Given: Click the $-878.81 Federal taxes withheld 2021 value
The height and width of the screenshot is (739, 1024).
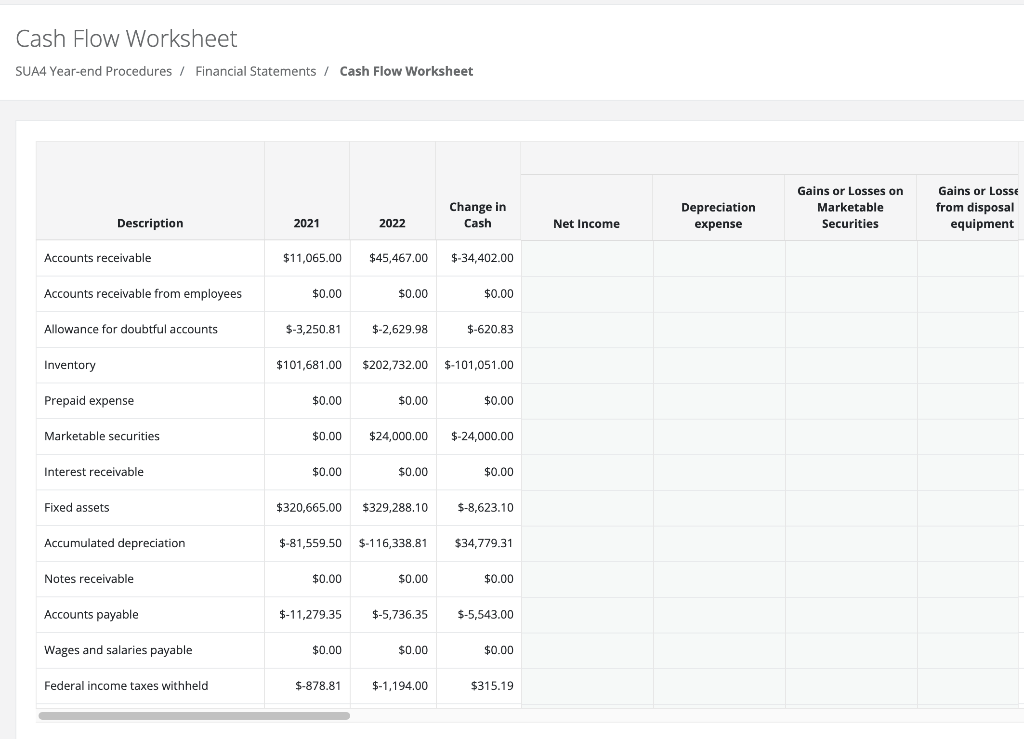Looking at the screenshot, I should [x=318, y=685].
